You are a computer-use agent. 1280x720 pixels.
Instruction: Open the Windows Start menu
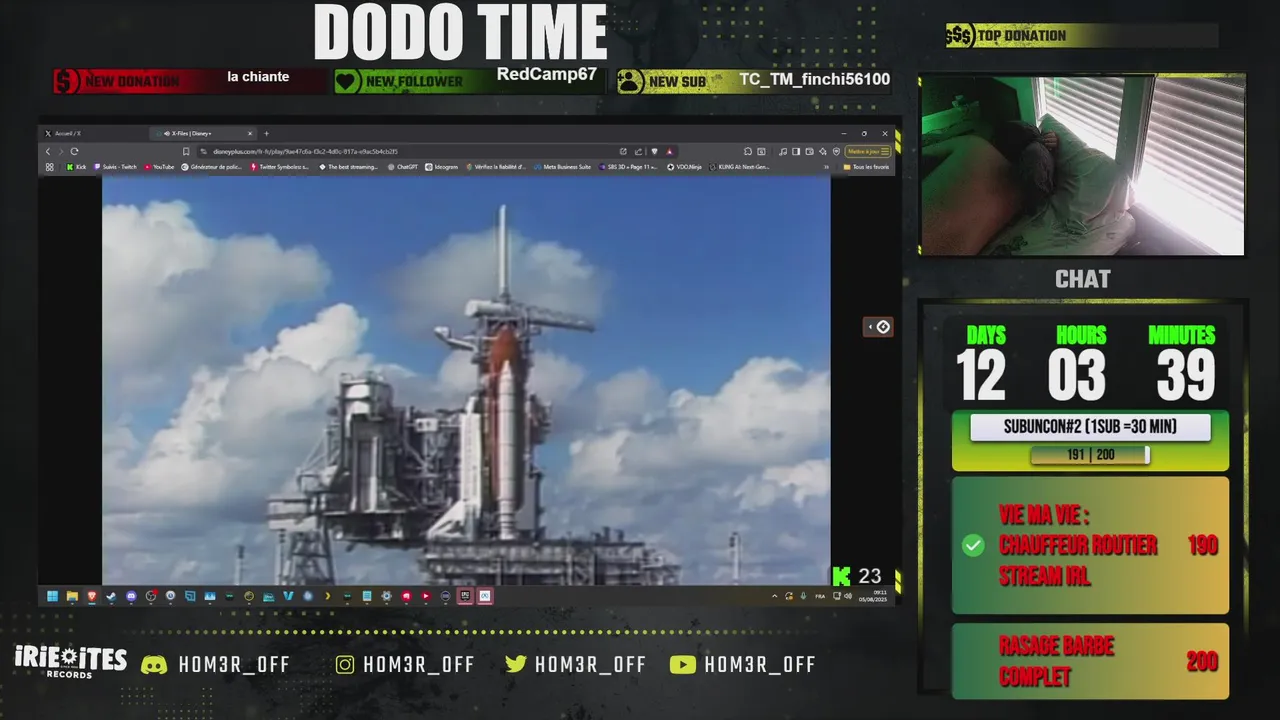pos(52,596)
